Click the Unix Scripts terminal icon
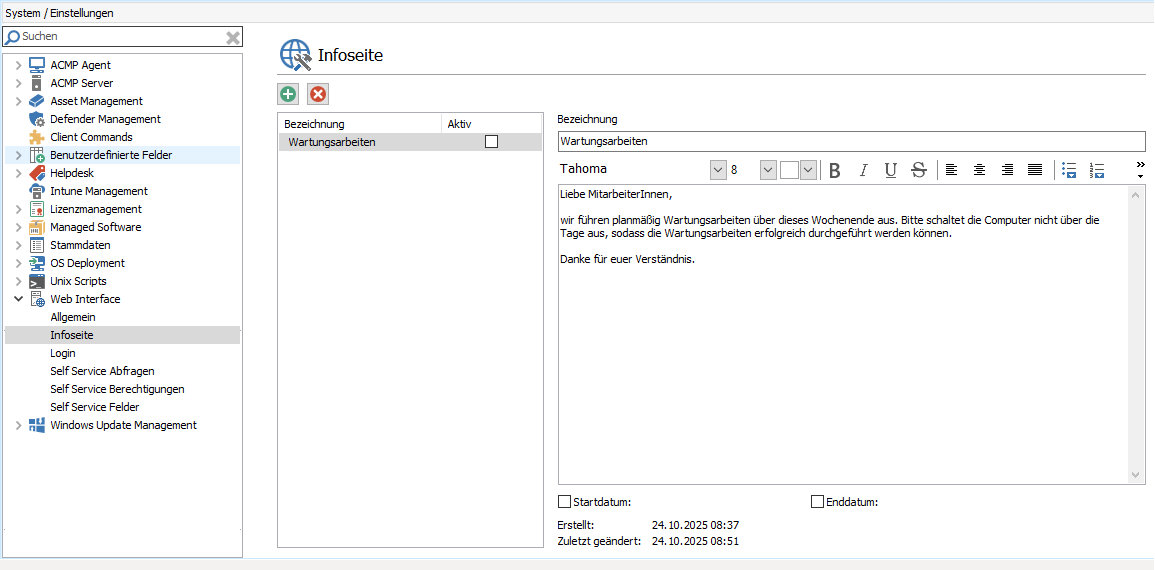Image resolution: width=1155 pixels, height=570 pixels. coord(37,281)
